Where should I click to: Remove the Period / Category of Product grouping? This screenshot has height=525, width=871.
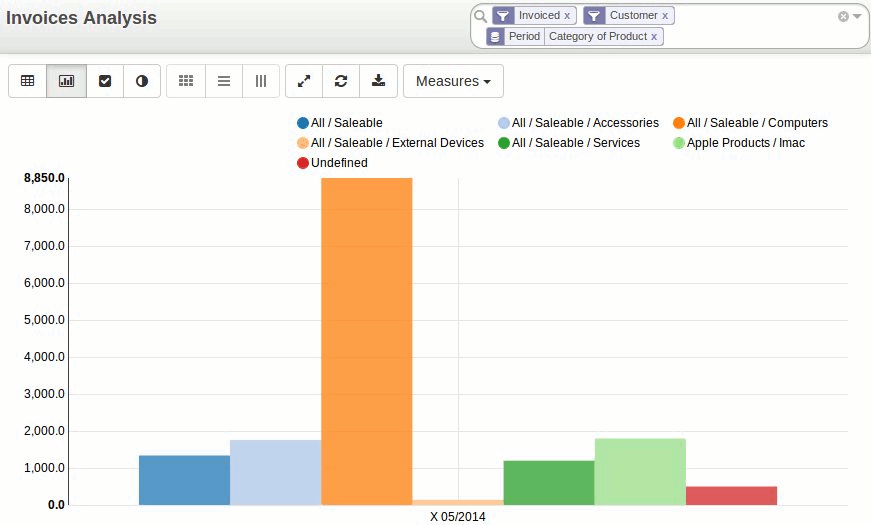coord(654,36)
